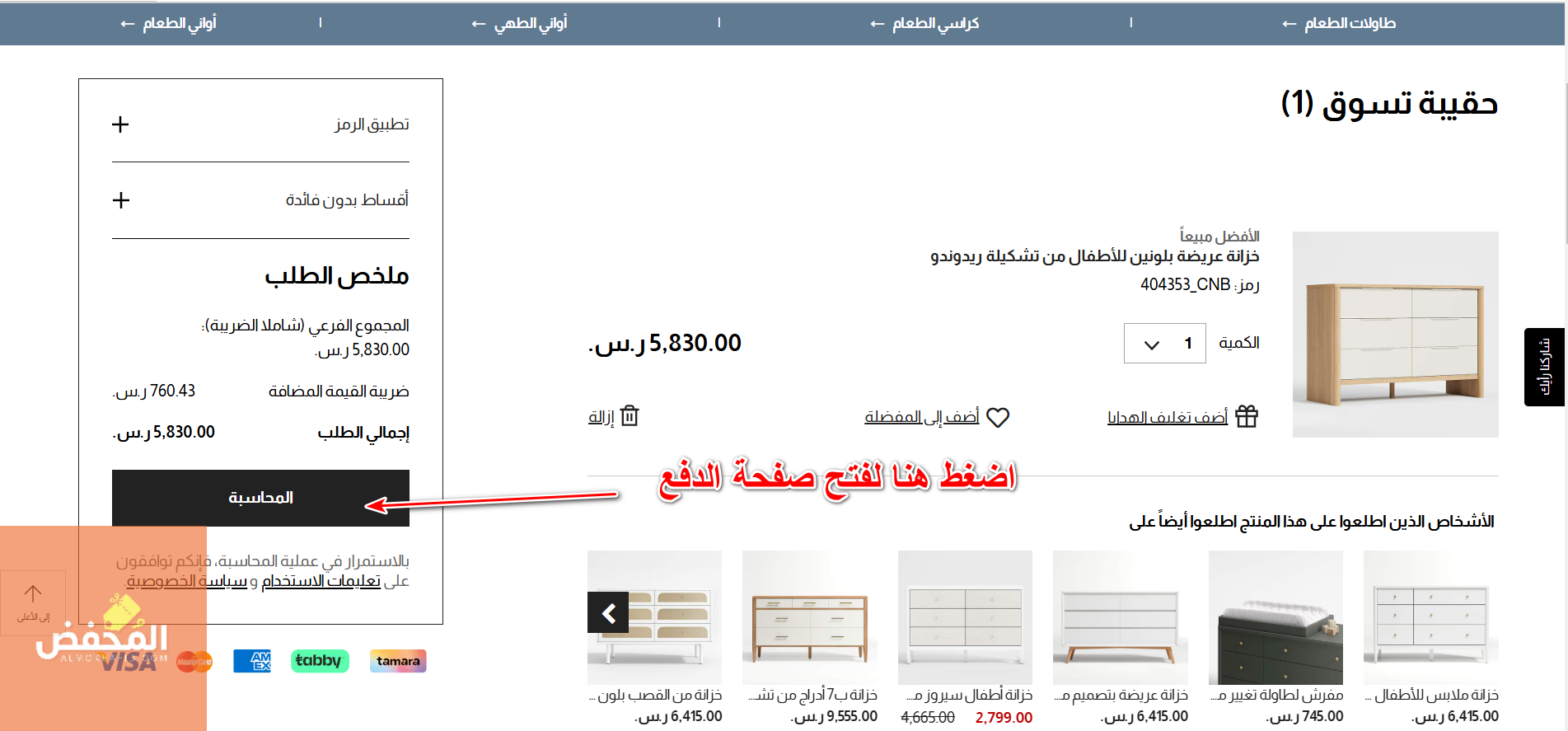Image resolution: width=1568 pixels, height=731 pixels.
Task: Click the American Express card icon
Action: pyautogui.click(x=252, y=661)
